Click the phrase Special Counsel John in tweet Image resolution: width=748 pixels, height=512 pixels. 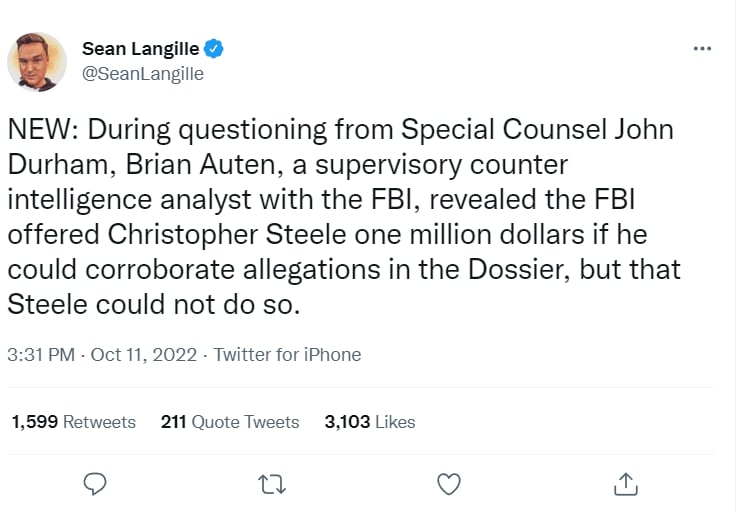537,130
